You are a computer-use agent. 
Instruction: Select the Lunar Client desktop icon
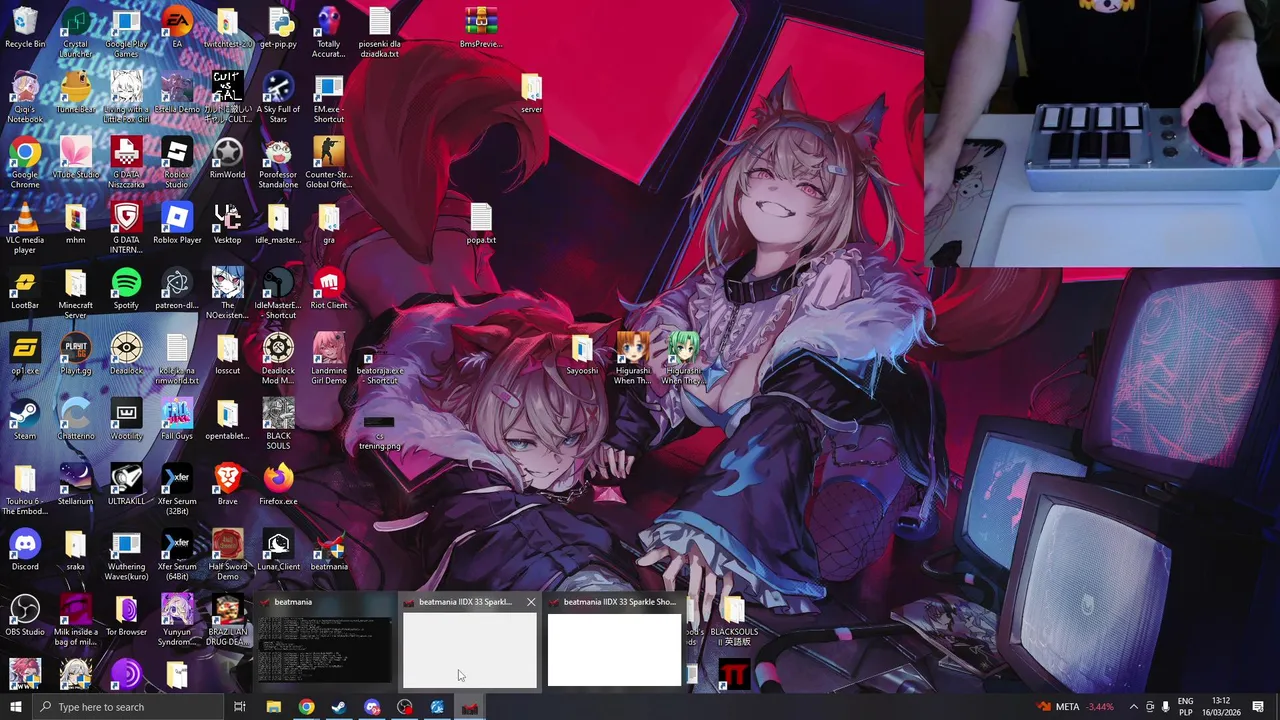click(x=278, y=551)
